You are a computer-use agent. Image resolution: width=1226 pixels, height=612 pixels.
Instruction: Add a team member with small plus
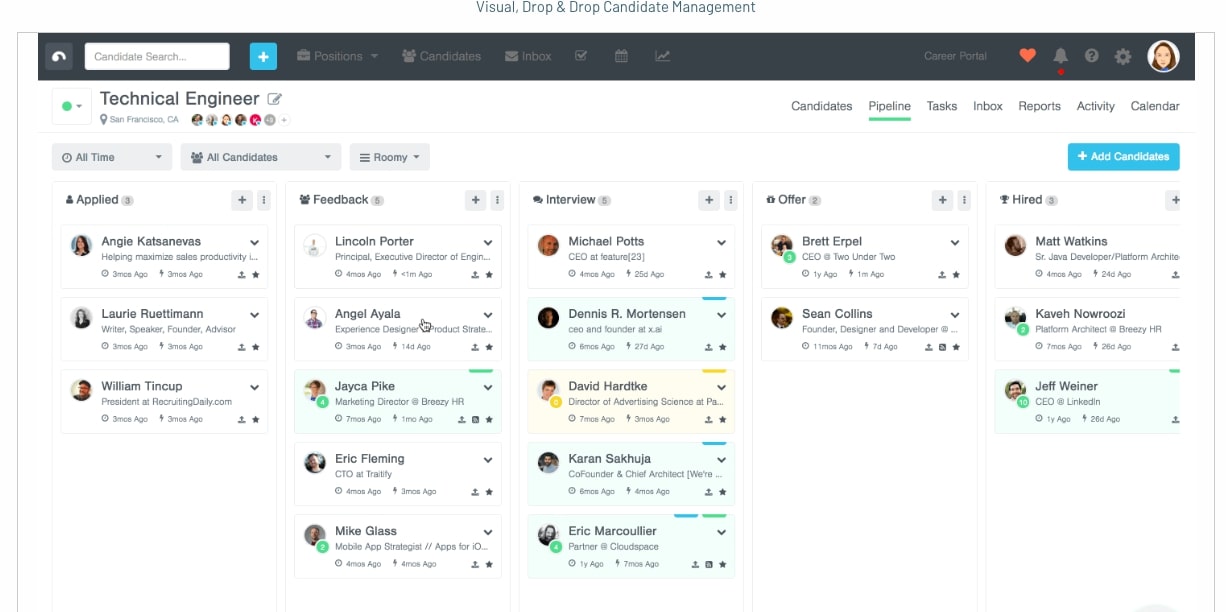tap(284, 120)
